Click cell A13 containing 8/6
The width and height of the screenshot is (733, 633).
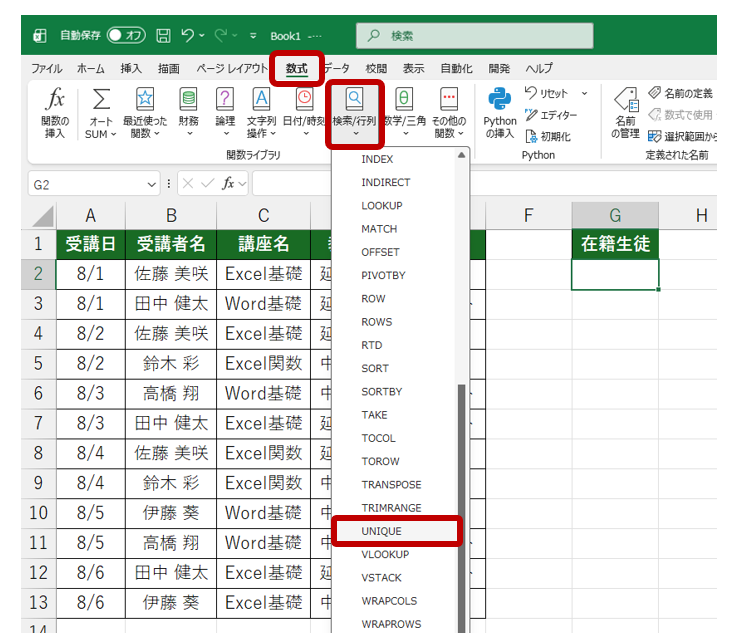tap(91, 603)
